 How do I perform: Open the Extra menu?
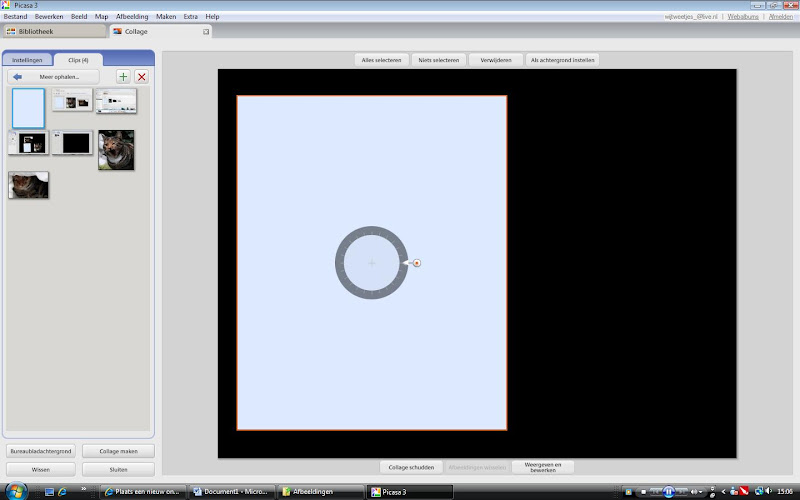click(x=191, y=16)
